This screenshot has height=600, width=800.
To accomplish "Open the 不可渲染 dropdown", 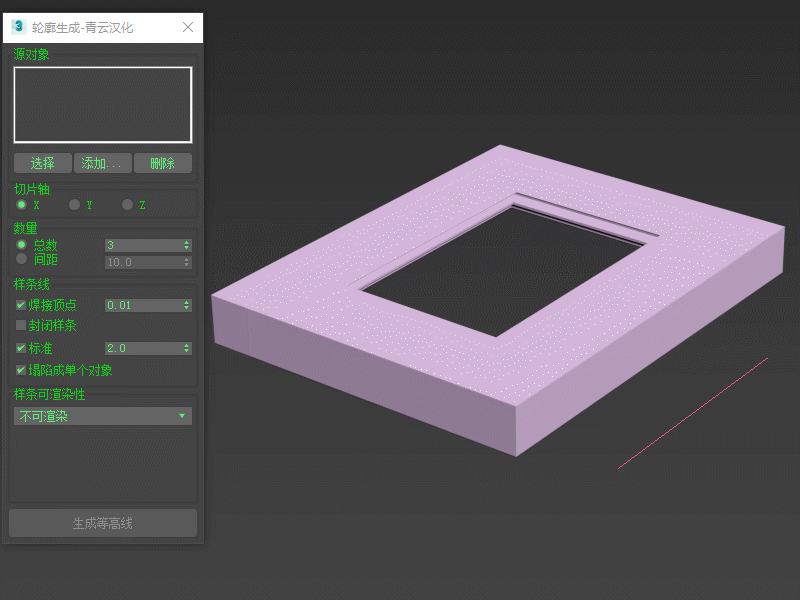I will coord(103,416).
